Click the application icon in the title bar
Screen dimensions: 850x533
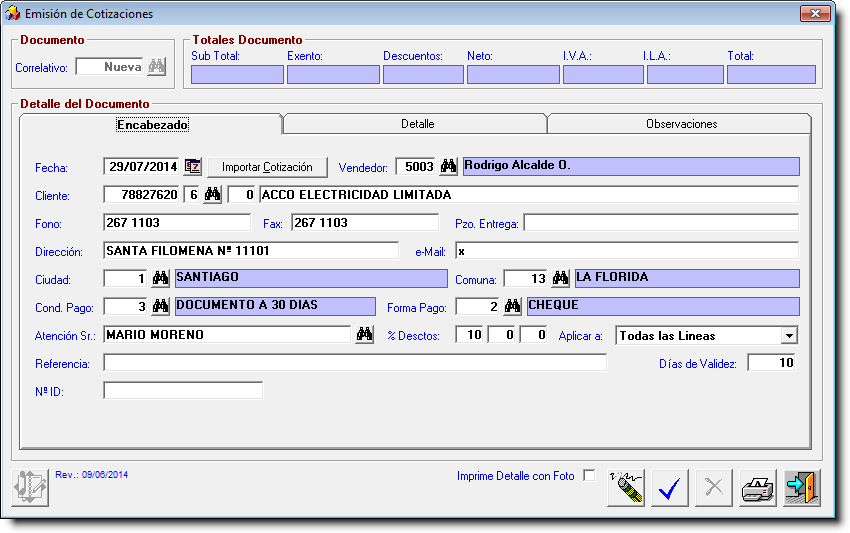12,13
